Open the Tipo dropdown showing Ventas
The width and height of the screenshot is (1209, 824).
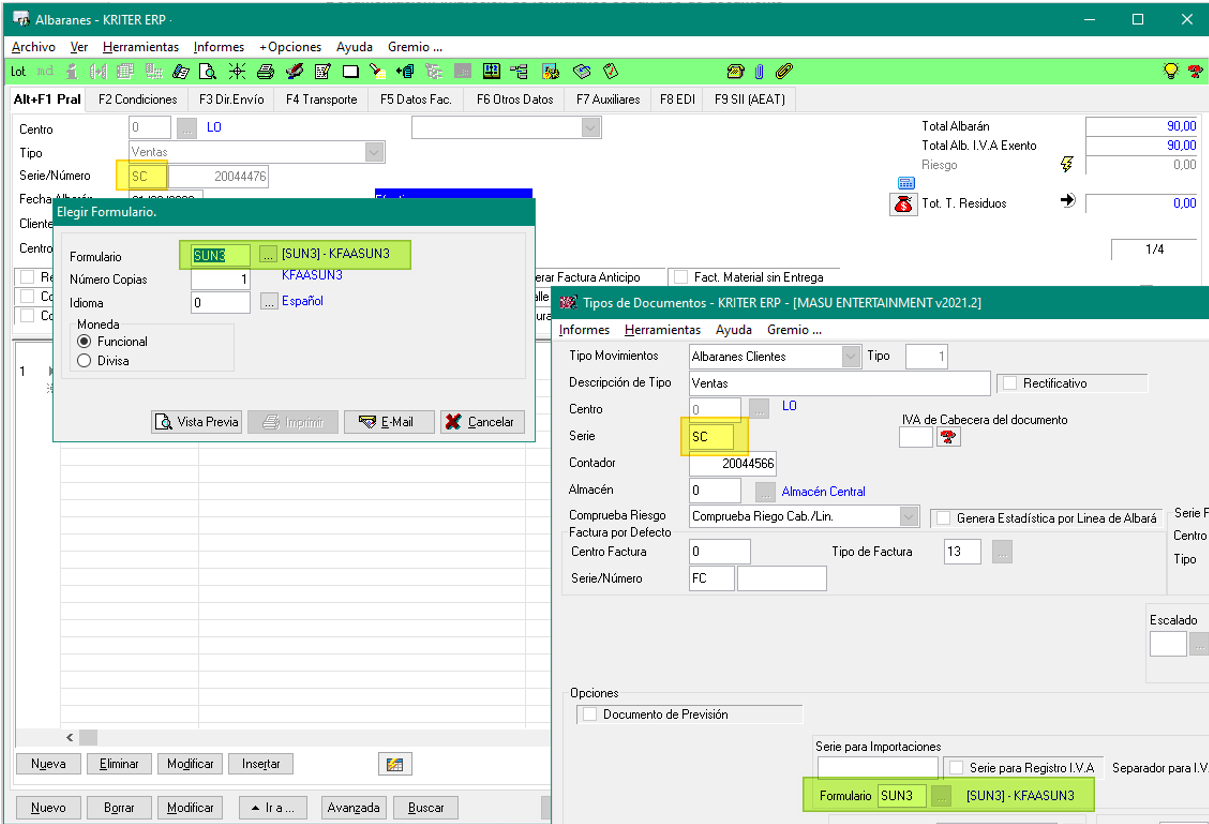click(x=374, y=153)
